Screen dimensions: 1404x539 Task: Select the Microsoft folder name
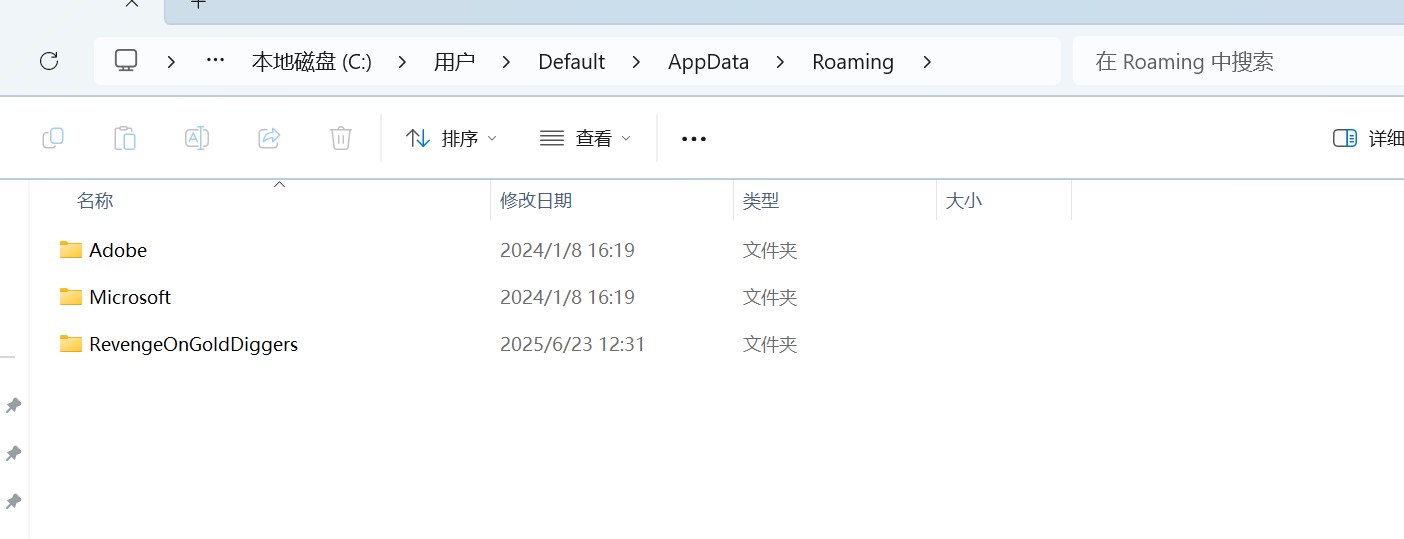(x=130, y=297)
